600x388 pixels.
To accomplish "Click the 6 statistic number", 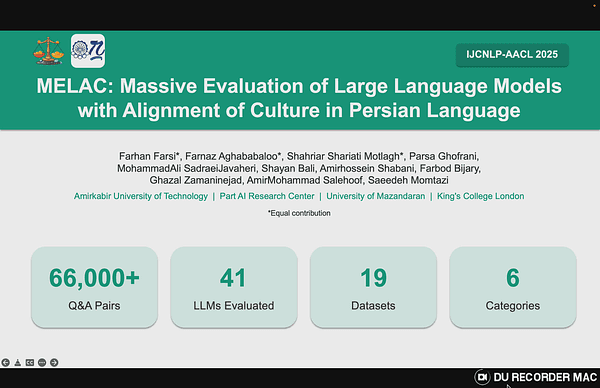I will pos(513,278).
